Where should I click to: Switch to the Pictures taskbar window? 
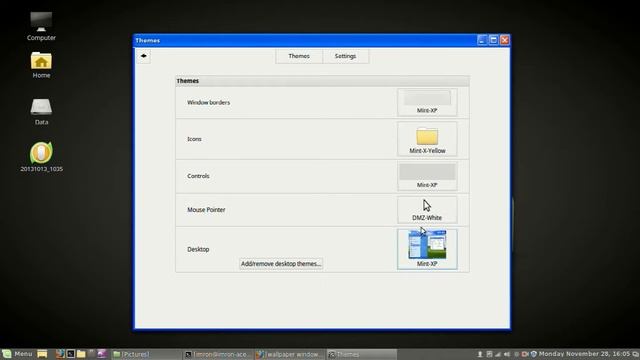[146, 354]
